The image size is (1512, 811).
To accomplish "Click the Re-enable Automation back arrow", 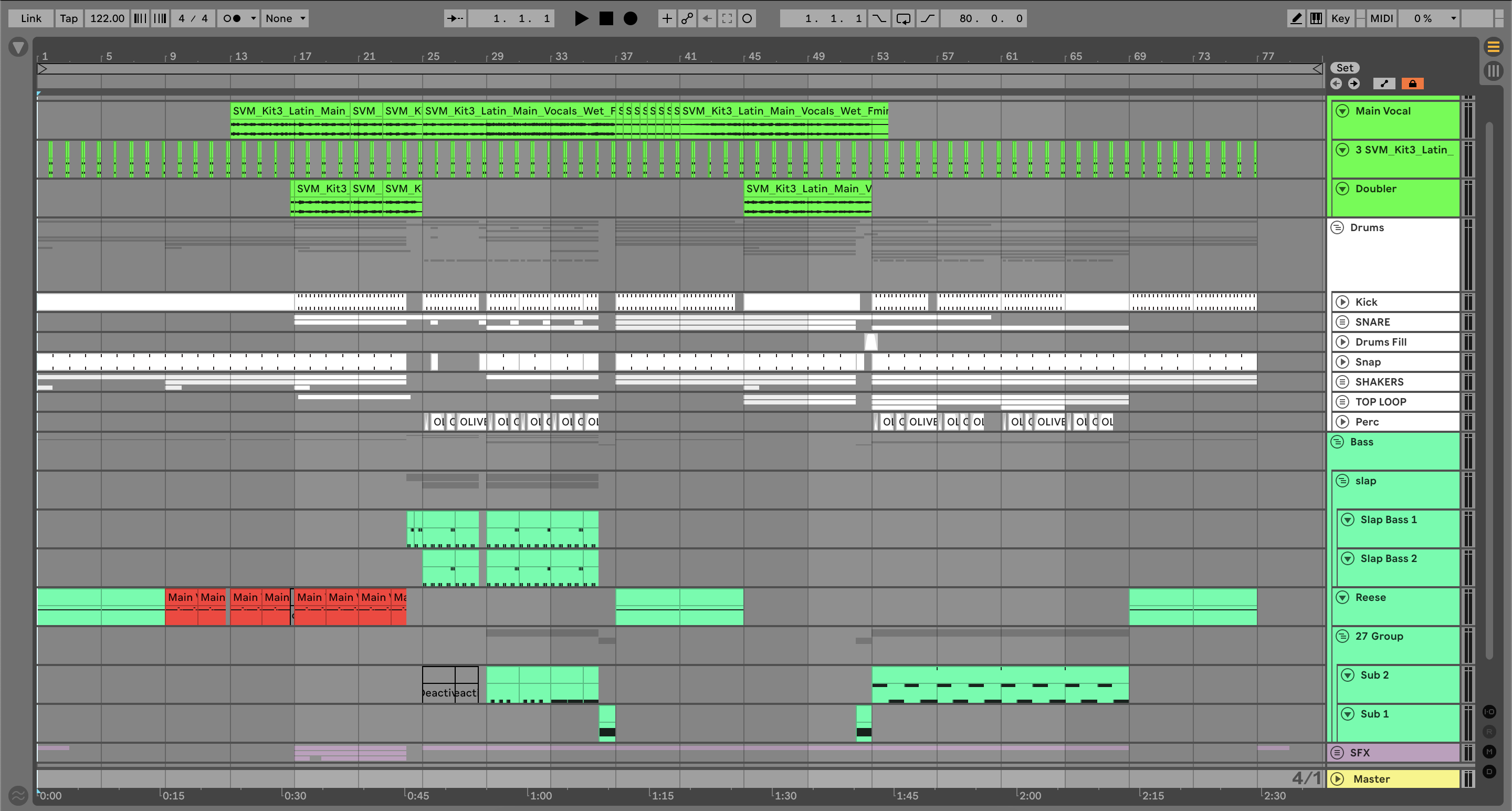I will (x=707, y=18).
